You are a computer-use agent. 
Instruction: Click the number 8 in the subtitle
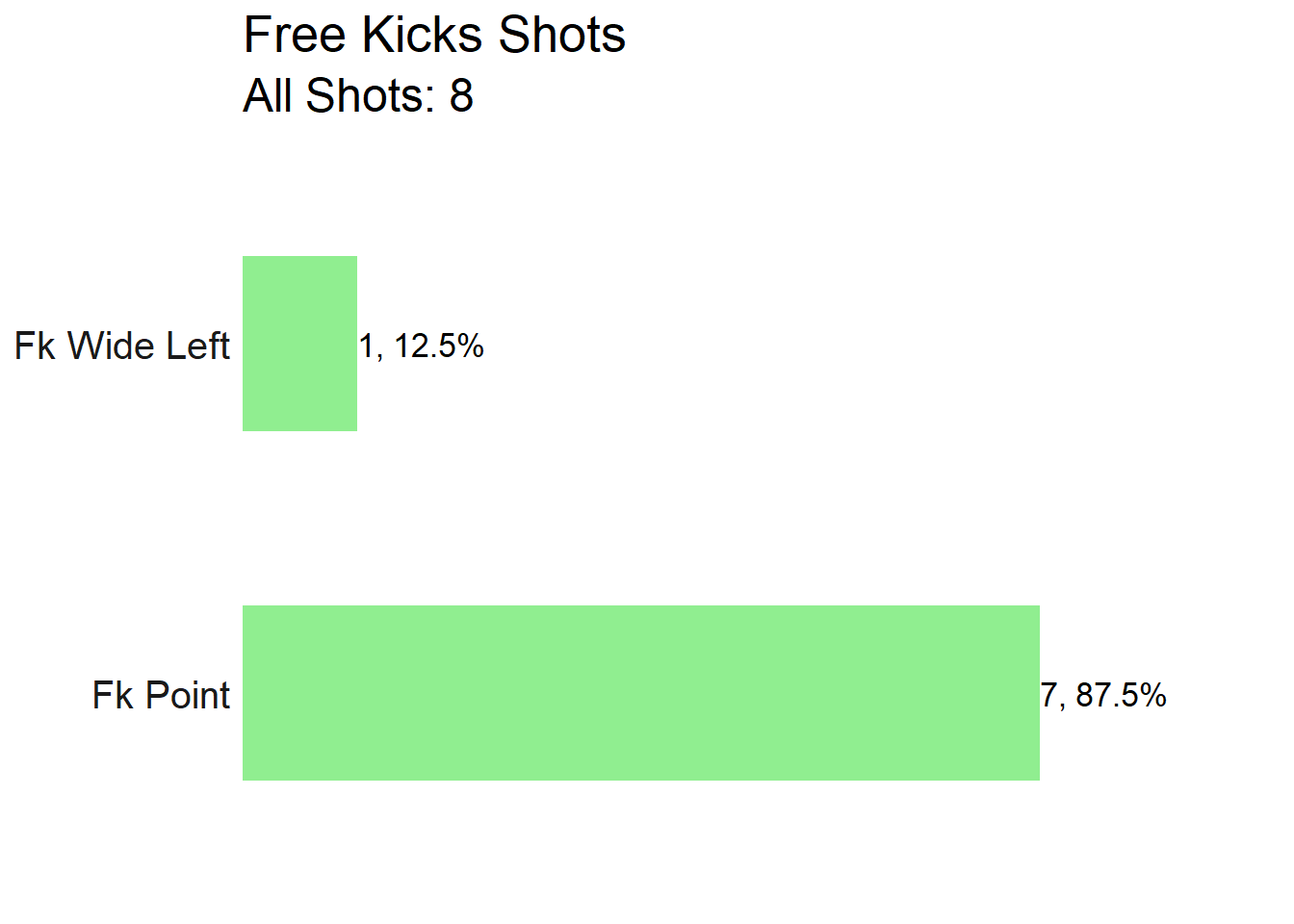461,96
